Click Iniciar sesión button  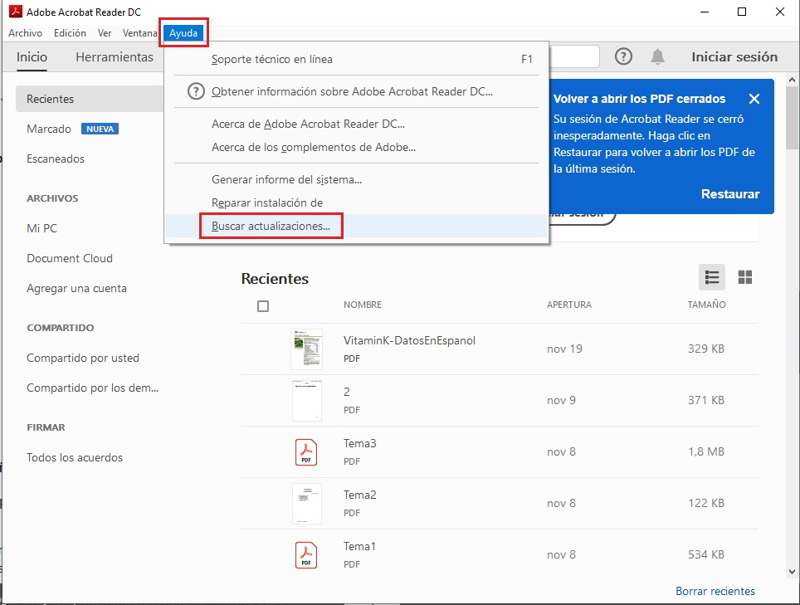coord(734,57)
